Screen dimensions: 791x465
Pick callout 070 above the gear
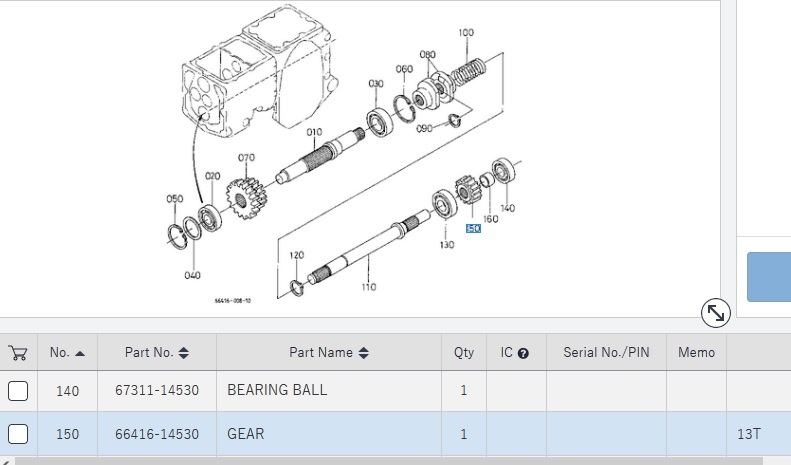(246, 157)
